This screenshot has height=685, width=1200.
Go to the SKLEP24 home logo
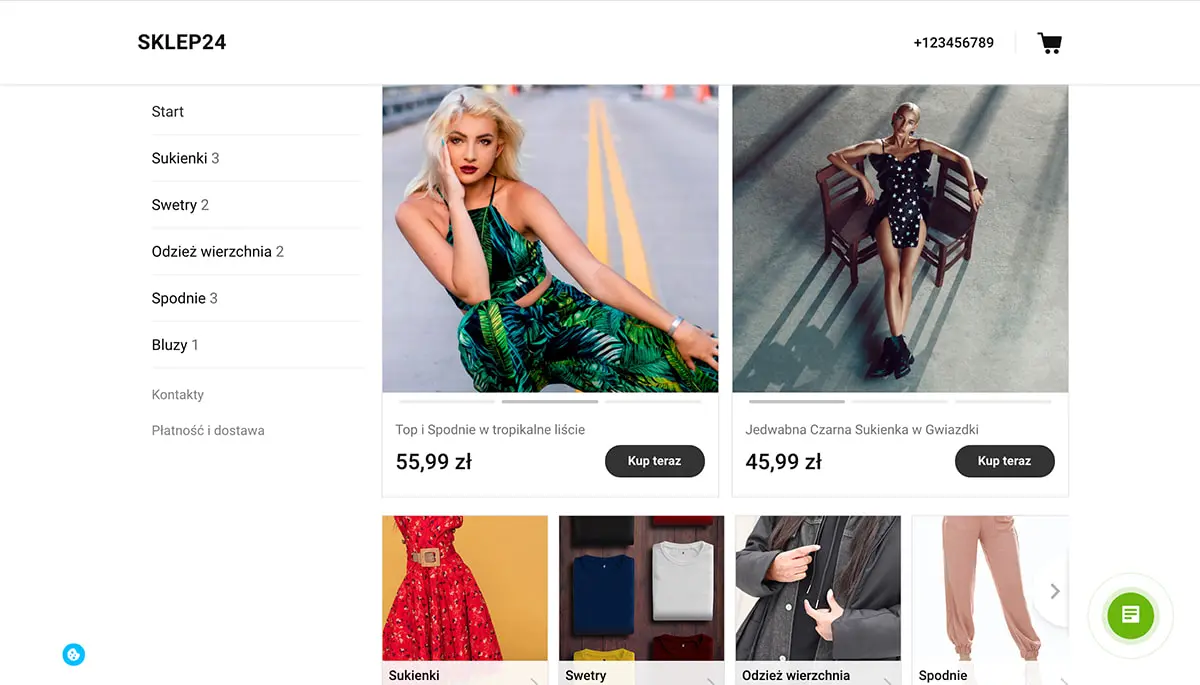(x=182, y=42)
